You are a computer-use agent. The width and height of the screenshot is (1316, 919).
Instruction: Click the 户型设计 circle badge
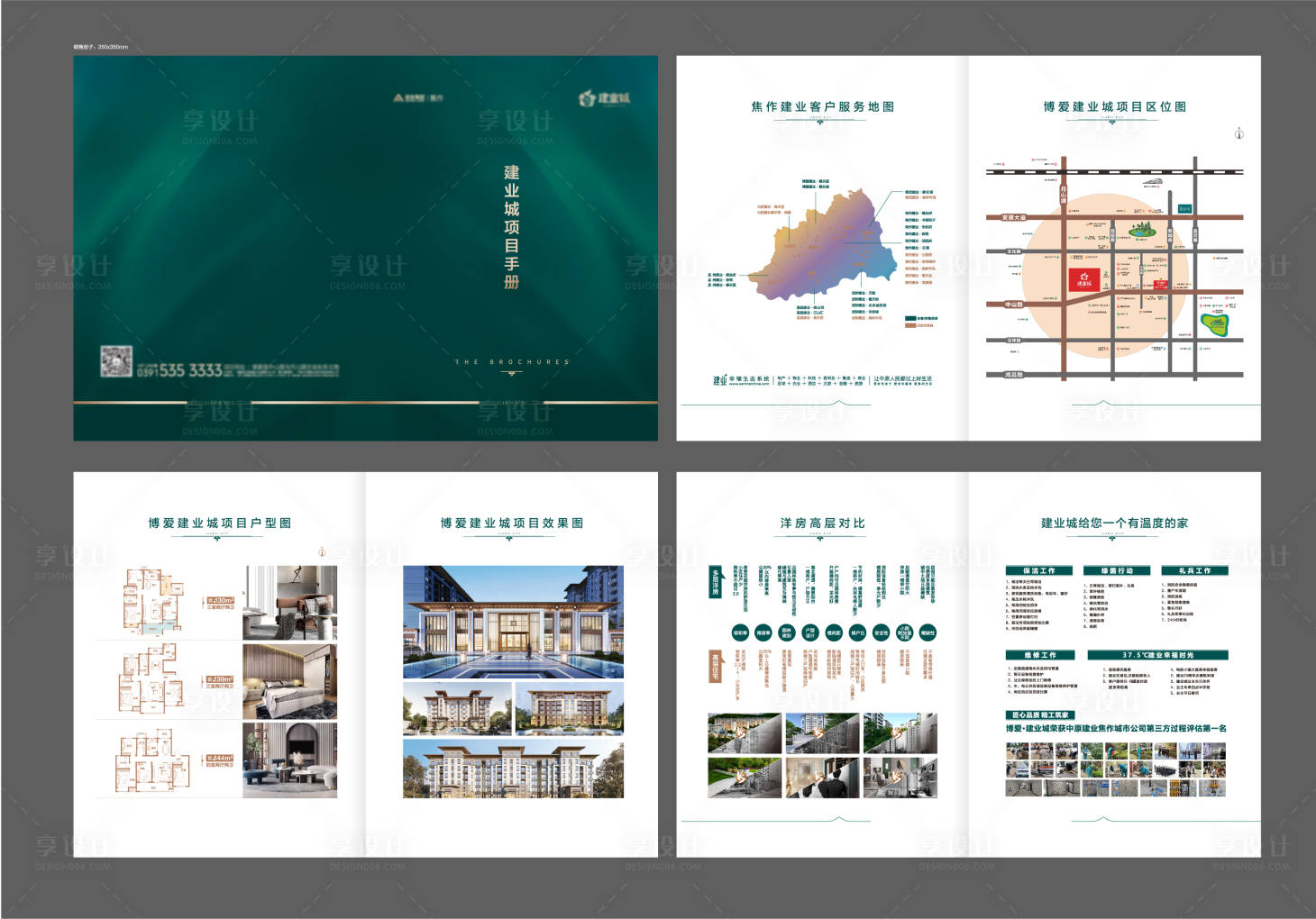click(x=810, y=632)
